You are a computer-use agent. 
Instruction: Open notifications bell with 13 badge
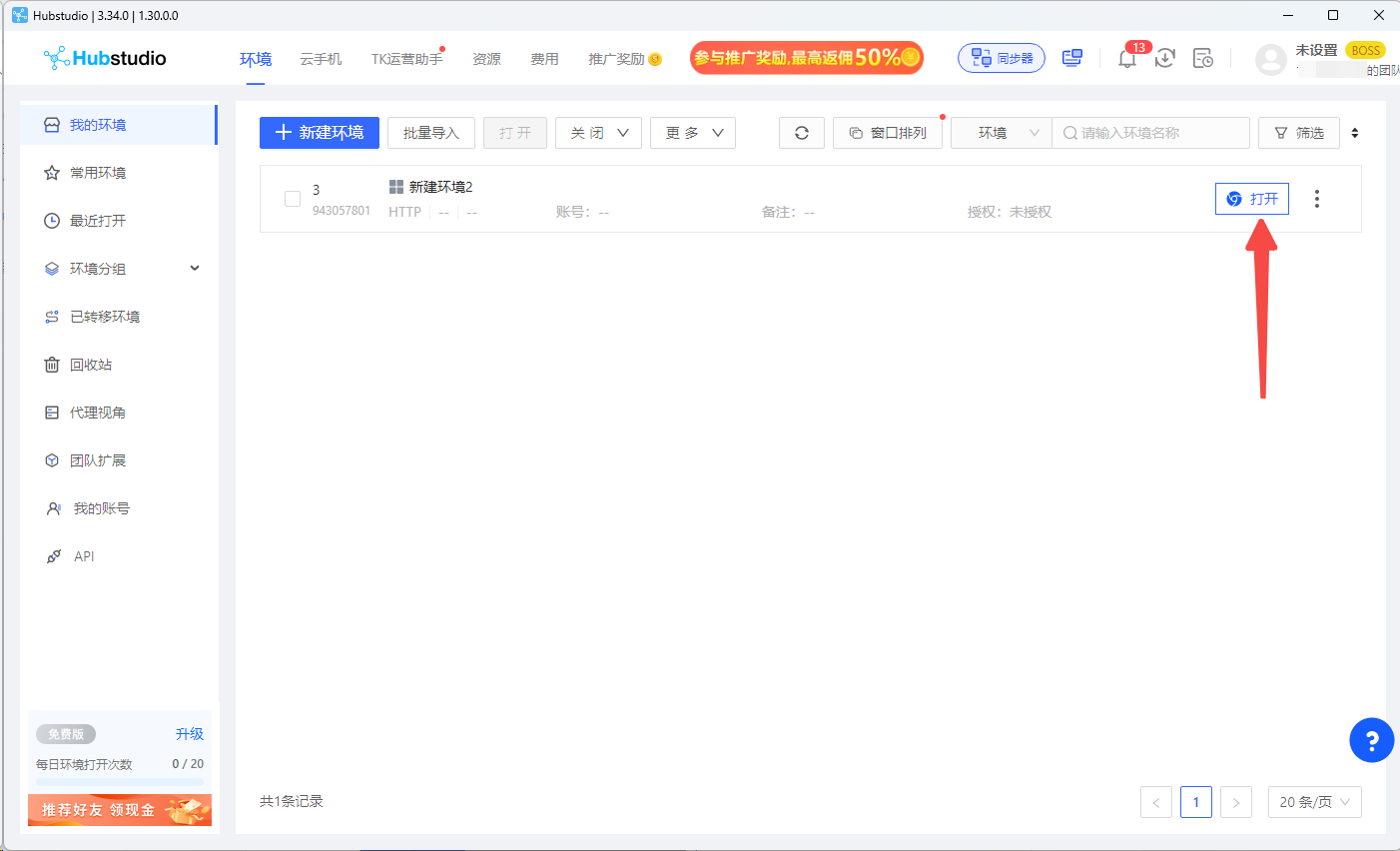(x=1127, y=58)
